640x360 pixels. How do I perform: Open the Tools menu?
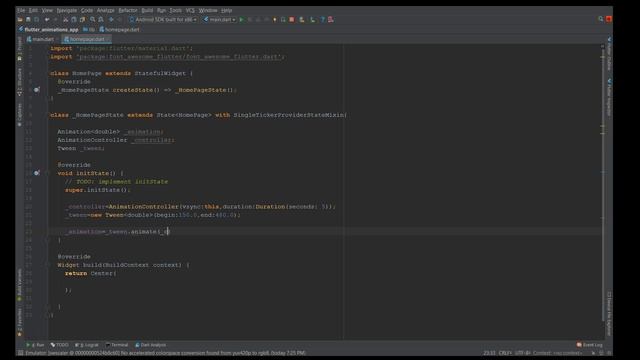tap(176, 10)
